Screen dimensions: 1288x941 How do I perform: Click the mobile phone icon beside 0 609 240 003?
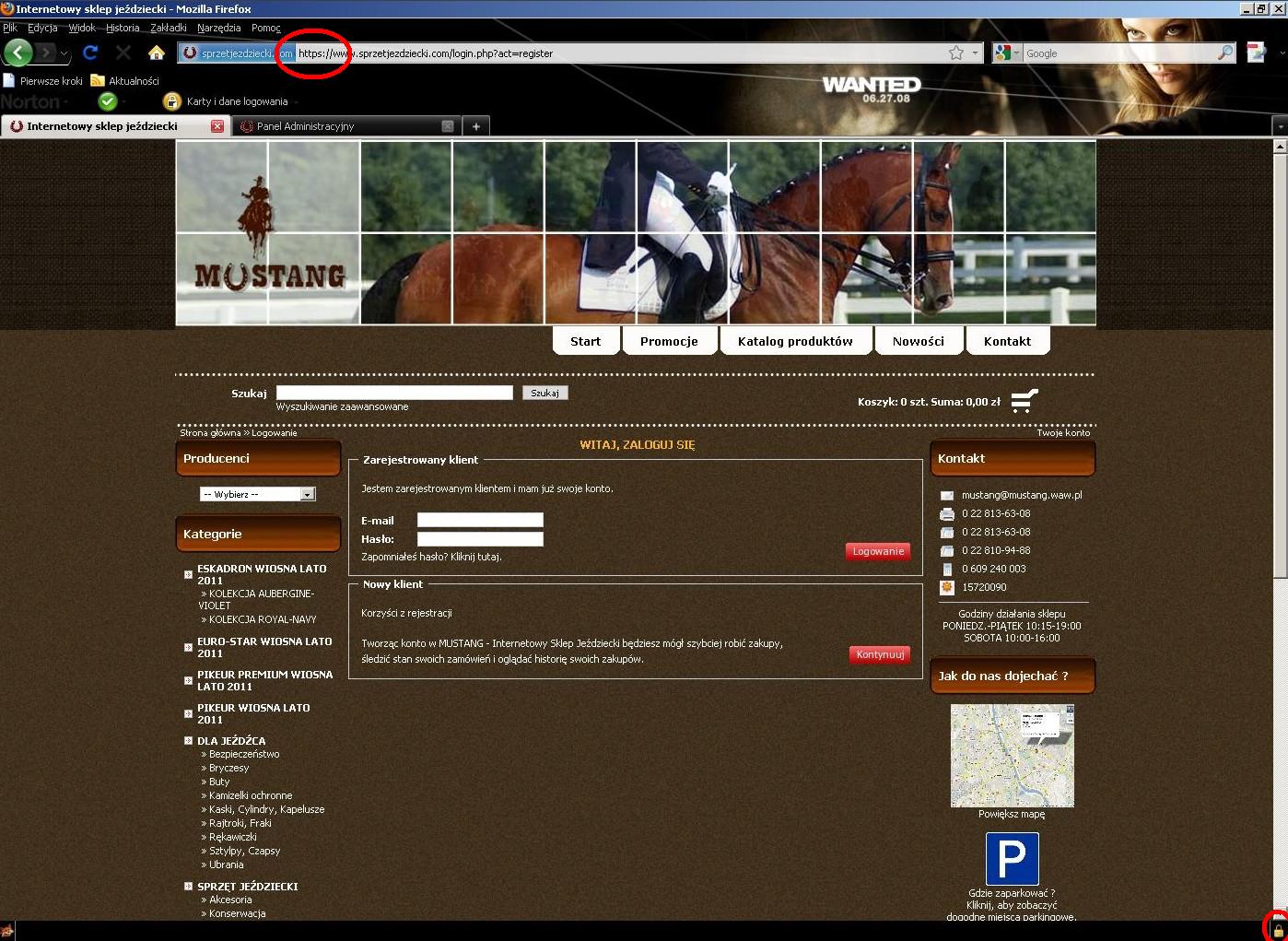coord(947,569)
